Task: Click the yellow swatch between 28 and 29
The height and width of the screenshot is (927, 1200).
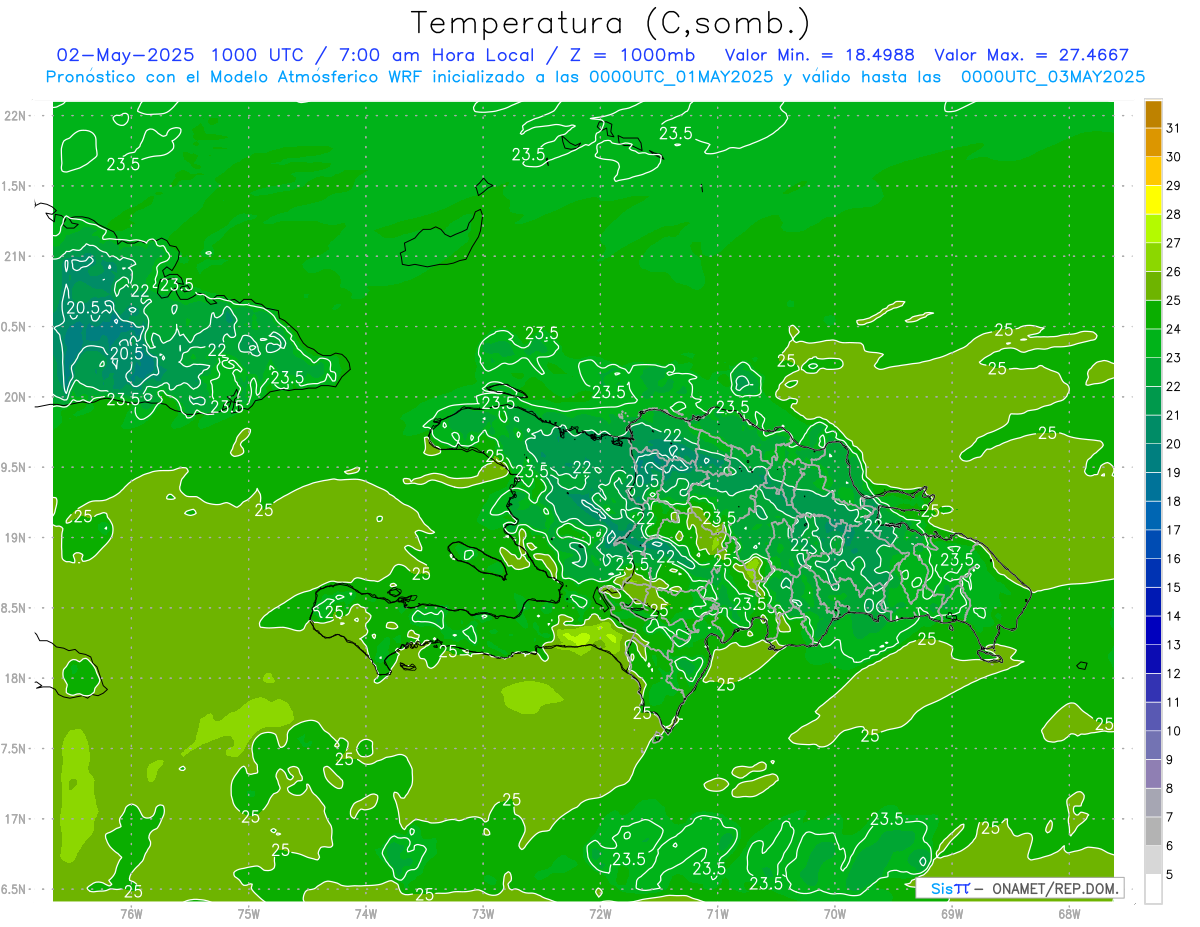Action: click(1153, 200)
